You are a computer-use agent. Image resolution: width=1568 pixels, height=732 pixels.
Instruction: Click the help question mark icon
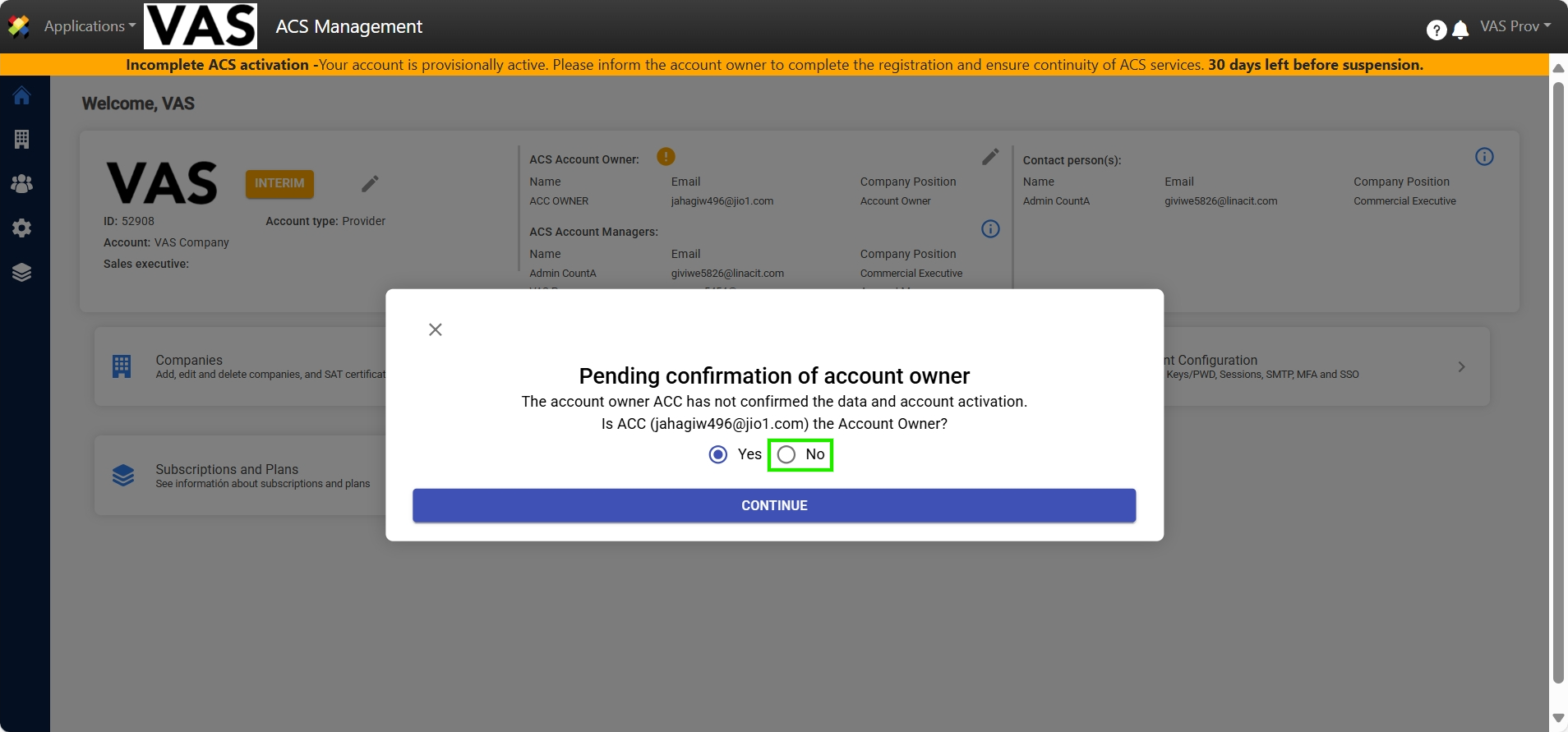(1436, 30)
